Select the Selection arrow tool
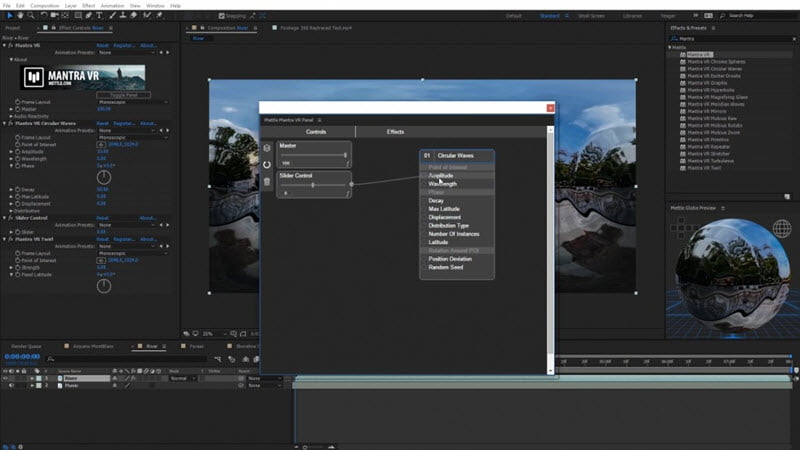Screen dimensions: 800x450 point(10,16)
